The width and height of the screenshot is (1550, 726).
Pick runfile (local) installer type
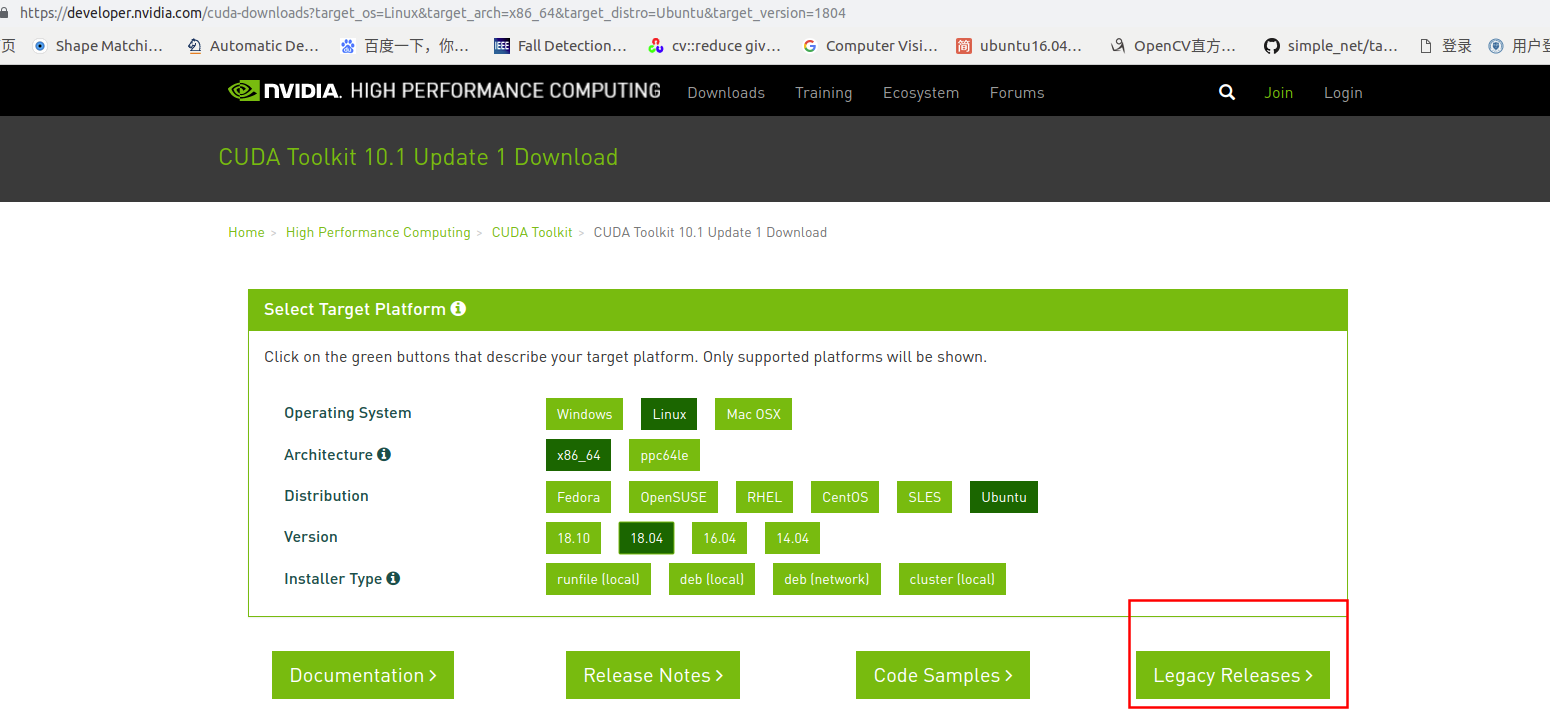(598, 579)
